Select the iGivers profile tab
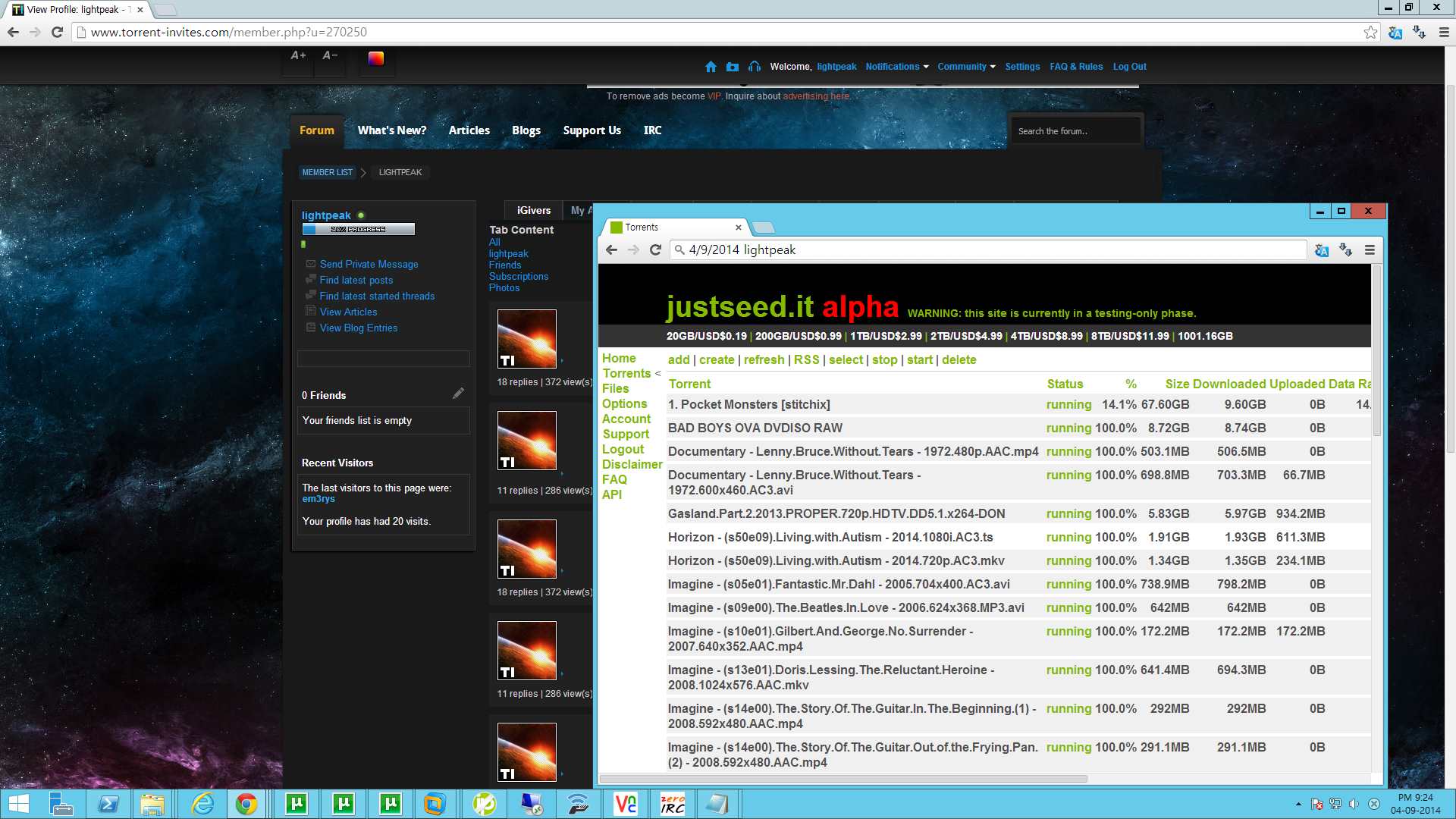The image size is (1456, 819). (534, 210)
